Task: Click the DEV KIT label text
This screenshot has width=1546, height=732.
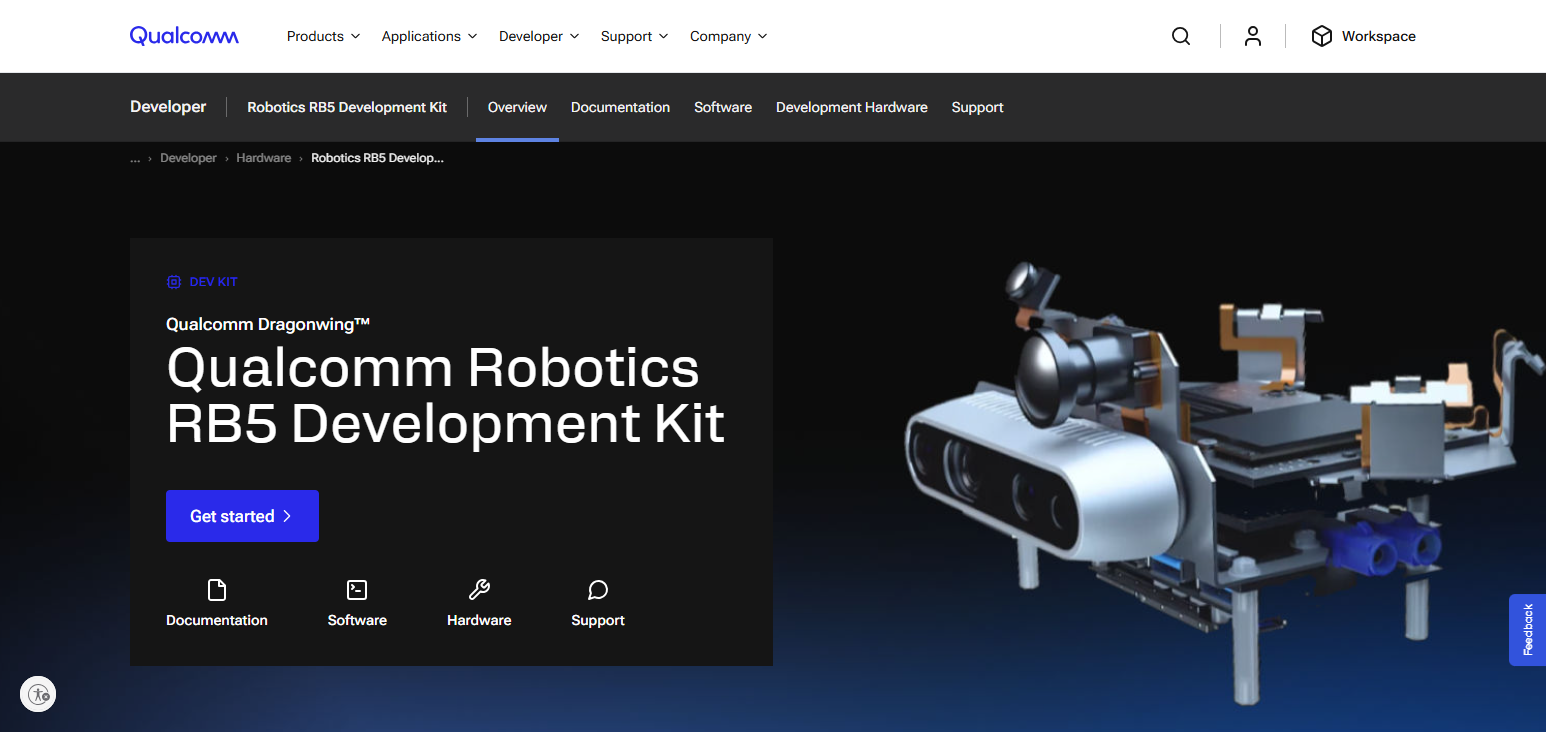Action: click(x=214, y=282)
